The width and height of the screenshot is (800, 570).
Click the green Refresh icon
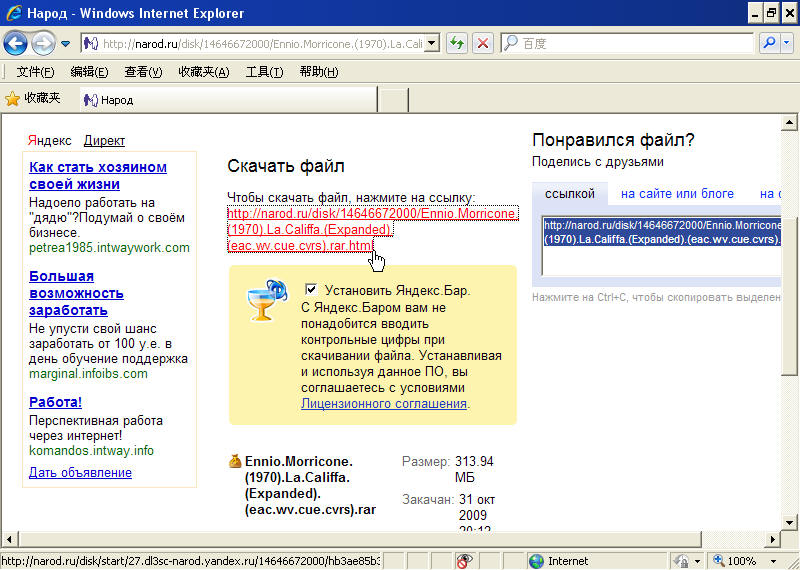(x=457, y=44)
